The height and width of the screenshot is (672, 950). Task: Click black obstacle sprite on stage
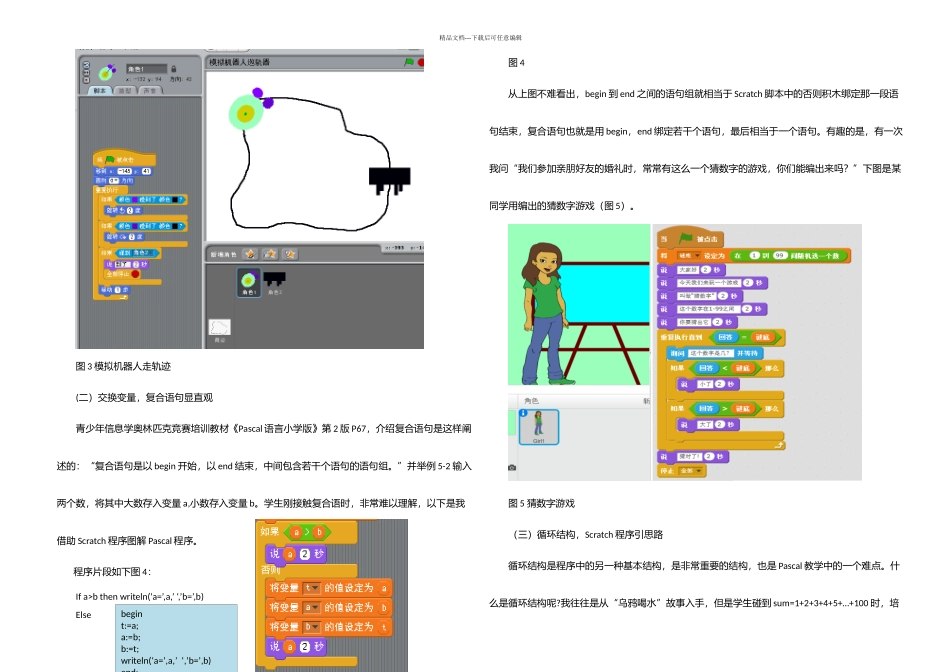[390, 181]
